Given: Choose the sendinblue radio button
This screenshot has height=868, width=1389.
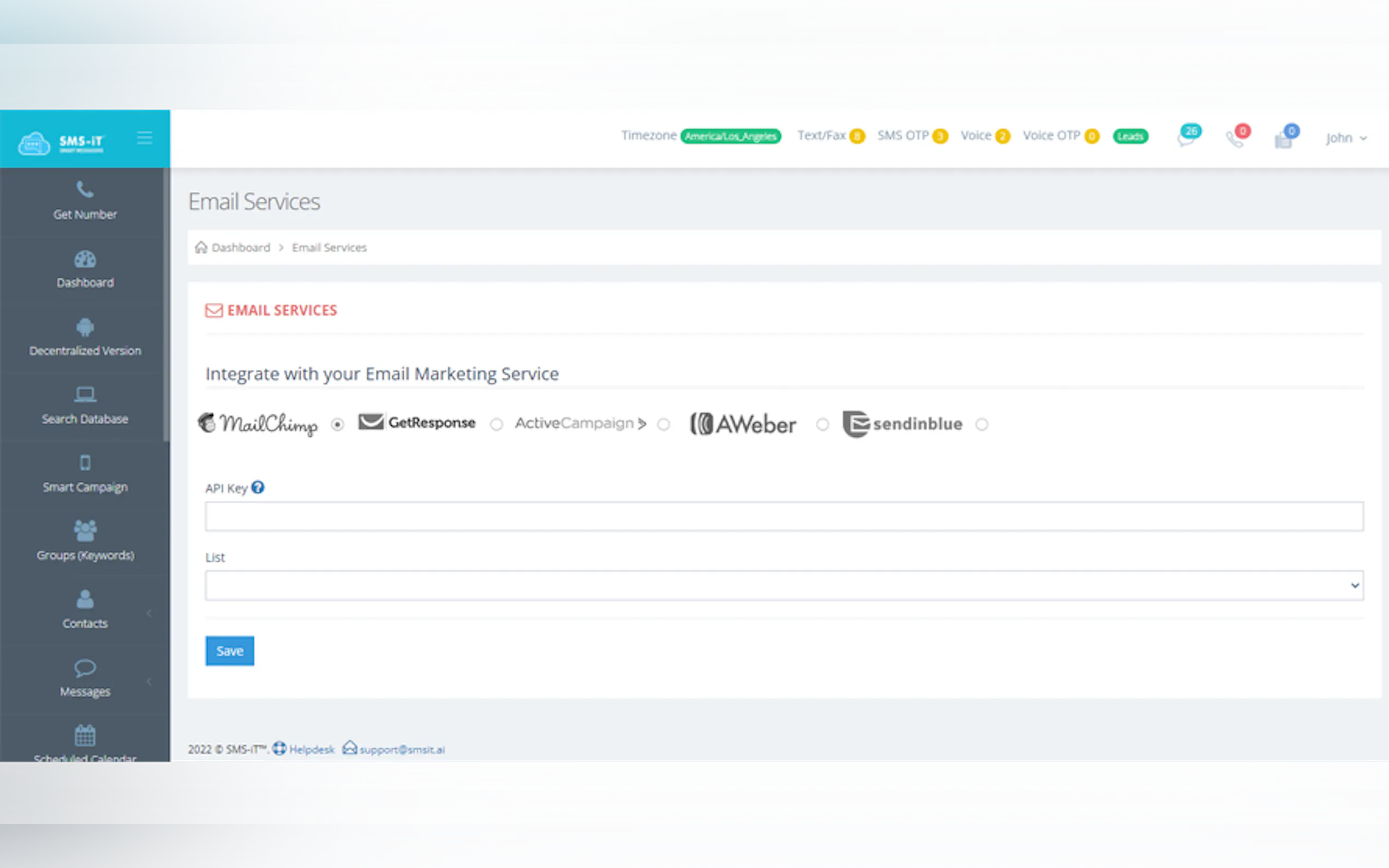Looking at the screenshot, I should pyautogui.click(x=982, y=424).
